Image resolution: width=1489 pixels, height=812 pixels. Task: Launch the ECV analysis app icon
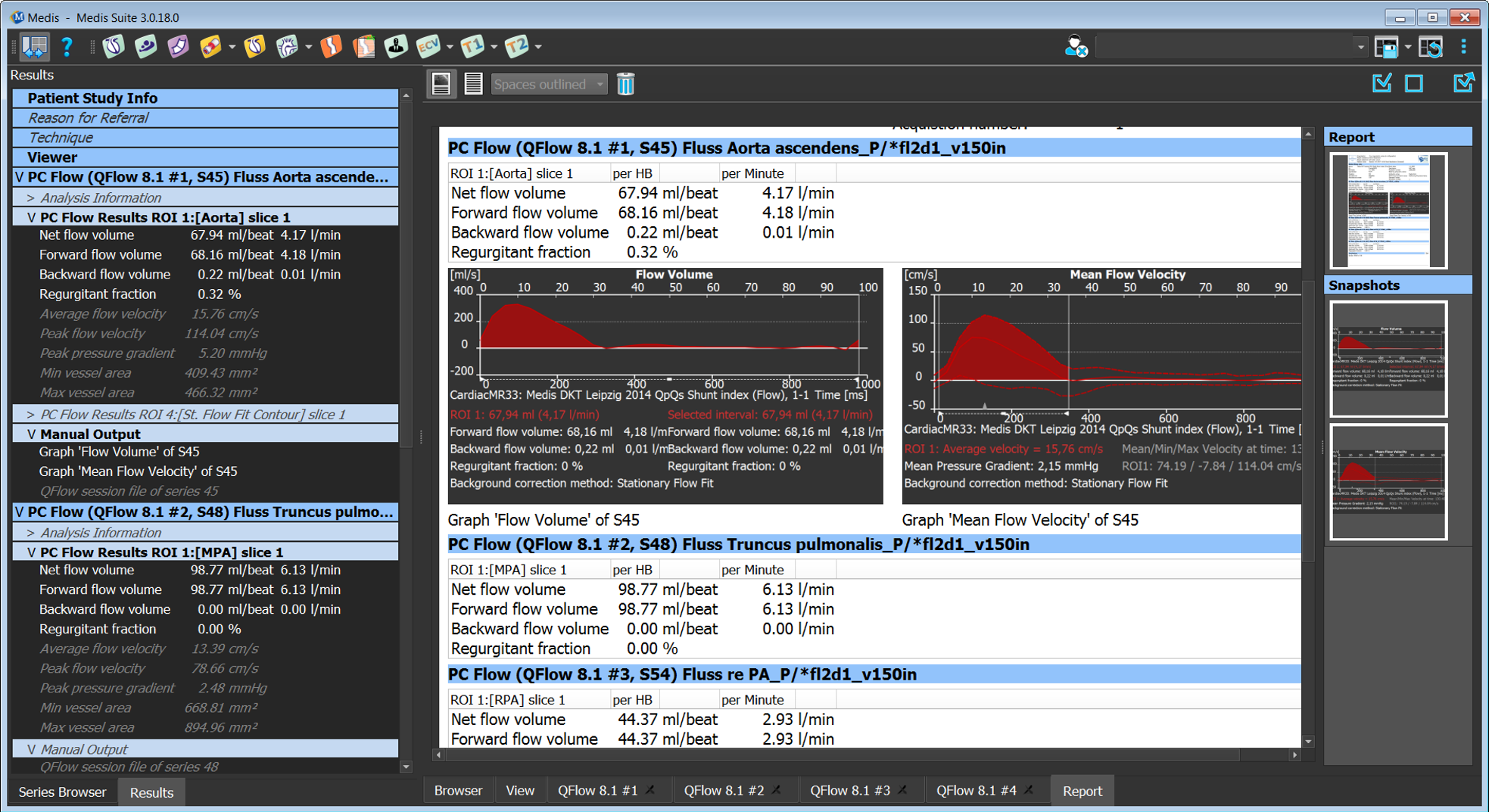click(428, 47)
